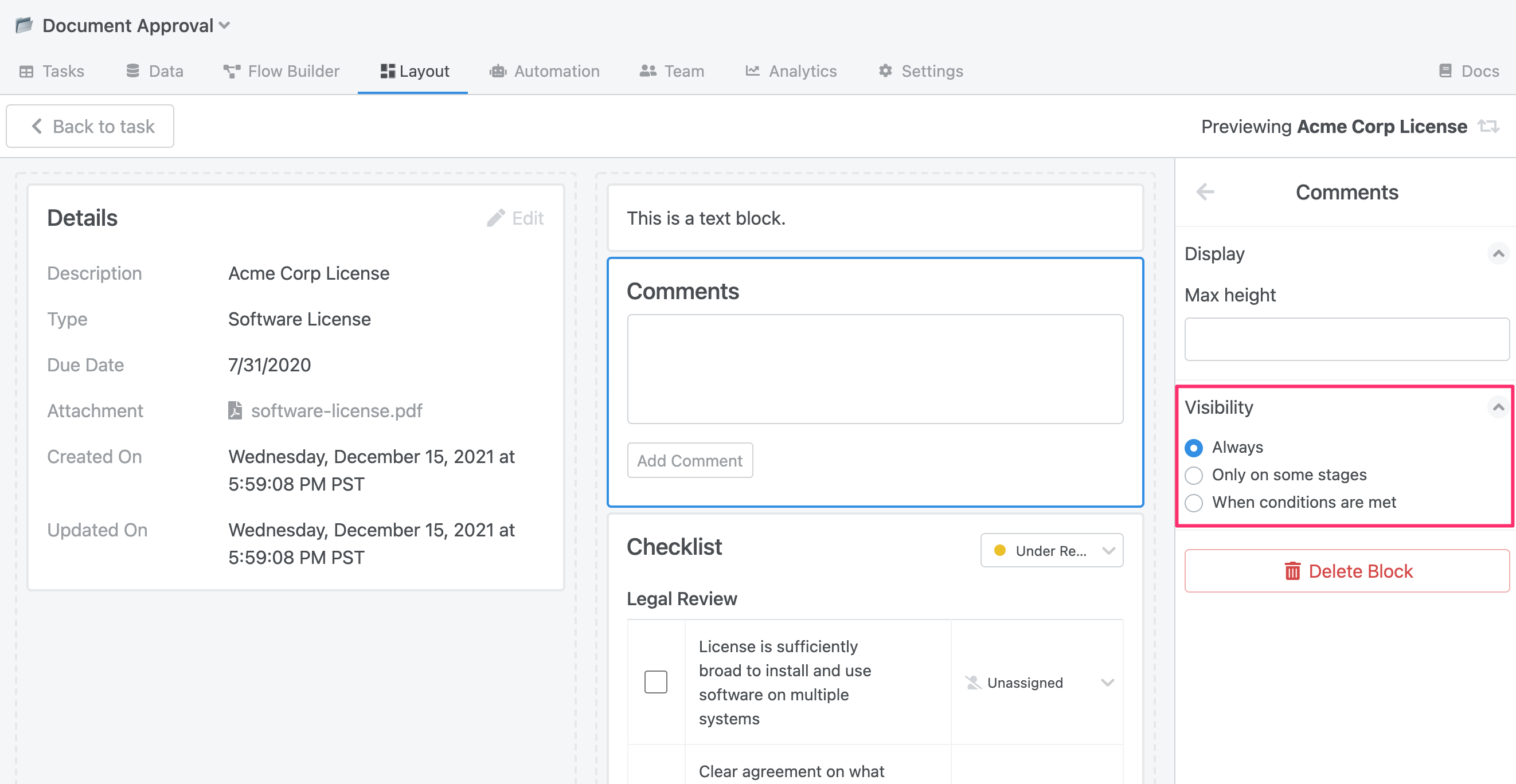Click the Legal Review section label

tap(682, 598)
